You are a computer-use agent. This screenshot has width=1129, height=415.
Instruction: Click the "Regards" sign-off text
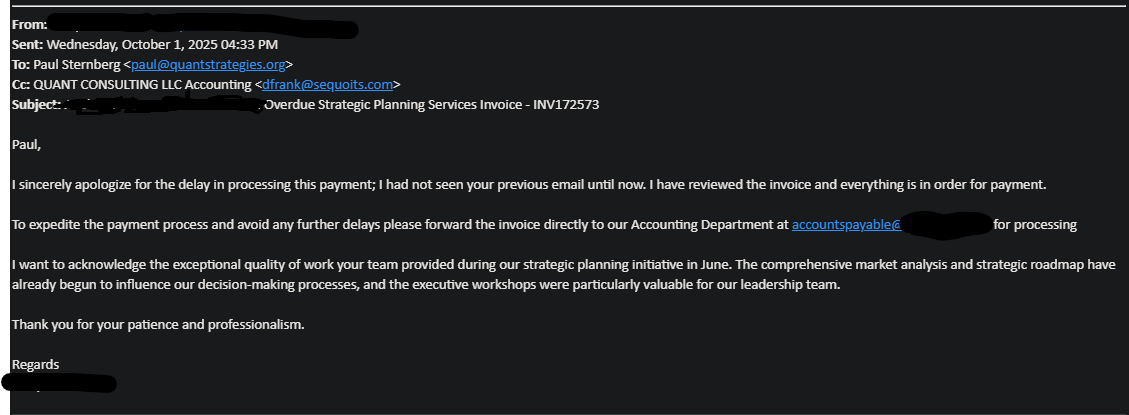[x=36, y=365]
